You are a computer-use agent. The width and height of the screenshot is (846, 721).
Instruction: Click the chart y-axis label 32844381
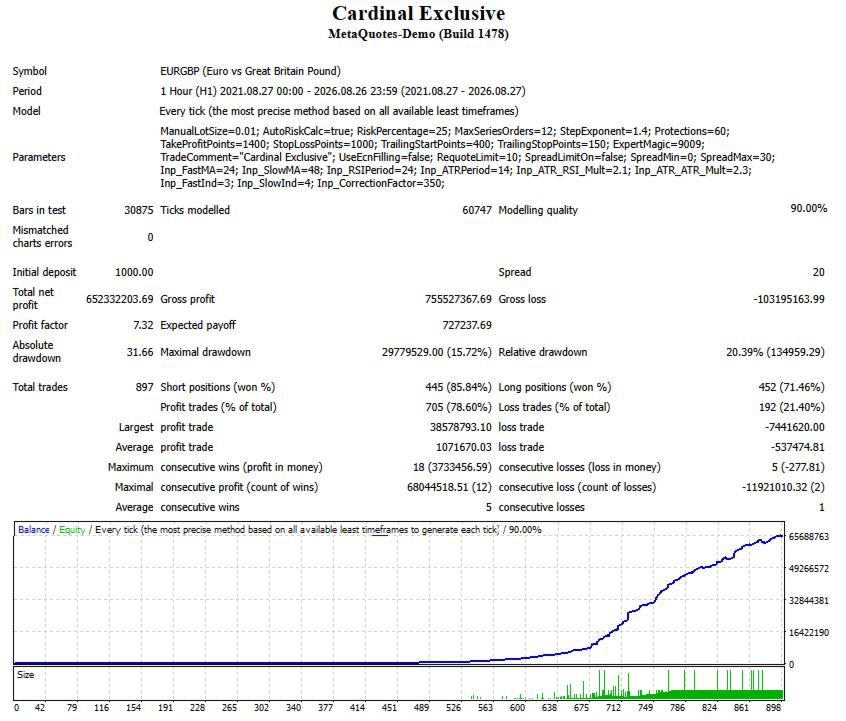(809, 600)
